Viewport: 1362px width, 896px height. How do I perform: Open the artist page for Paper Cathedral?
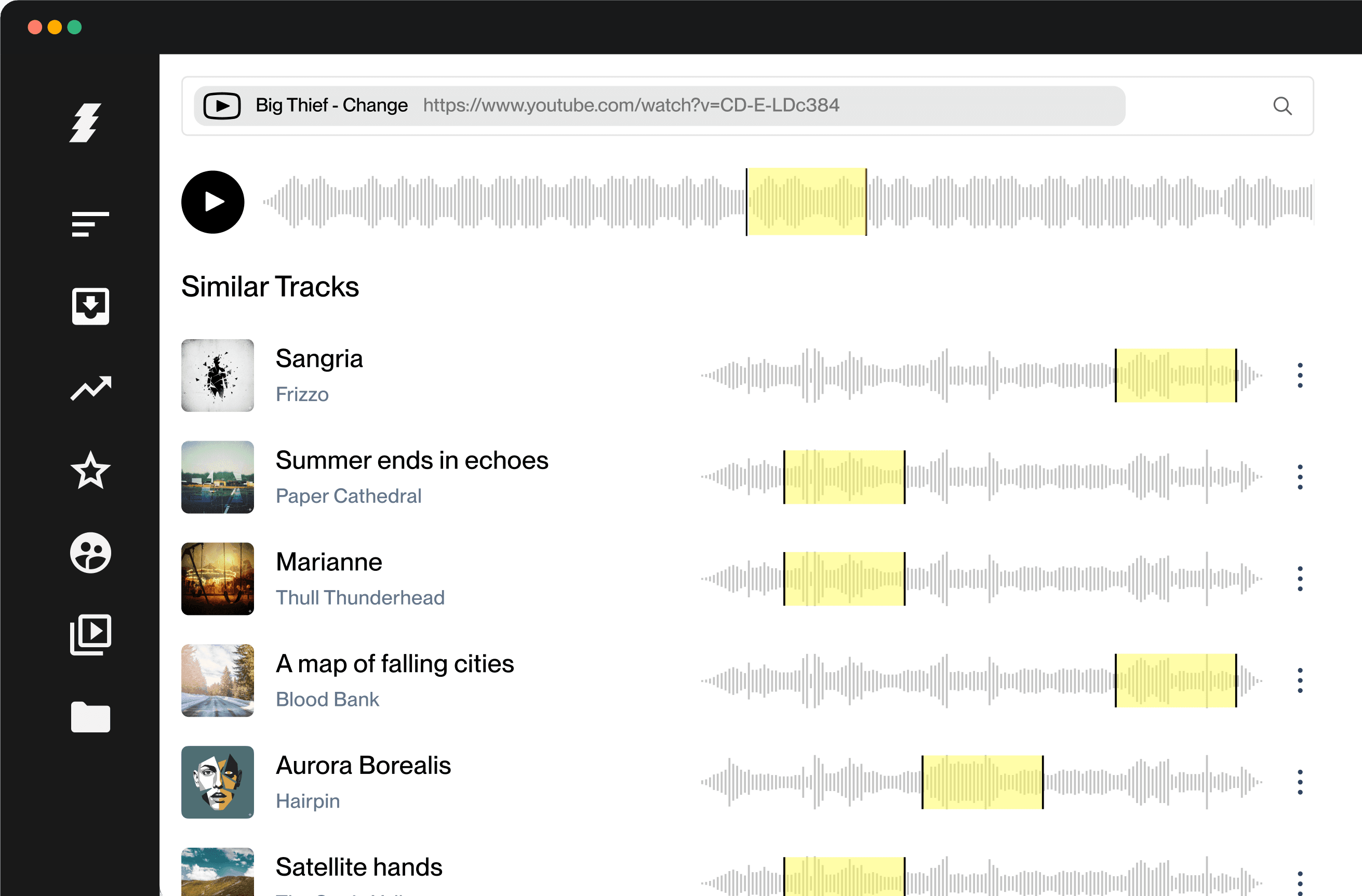[348, 496]
